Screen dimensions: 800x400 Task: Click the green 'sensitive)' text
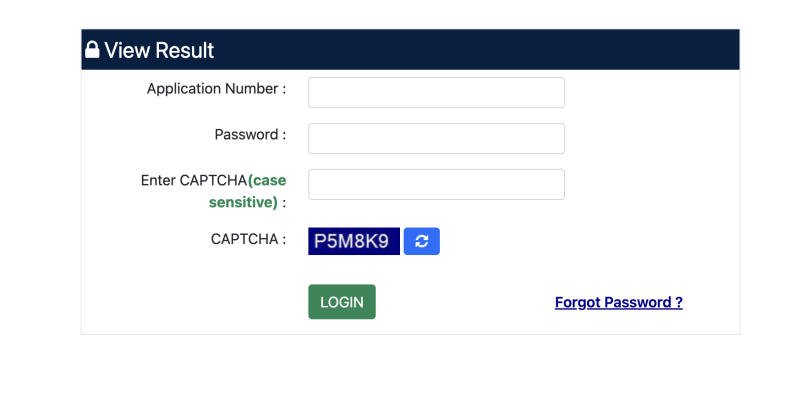(242, 202)
